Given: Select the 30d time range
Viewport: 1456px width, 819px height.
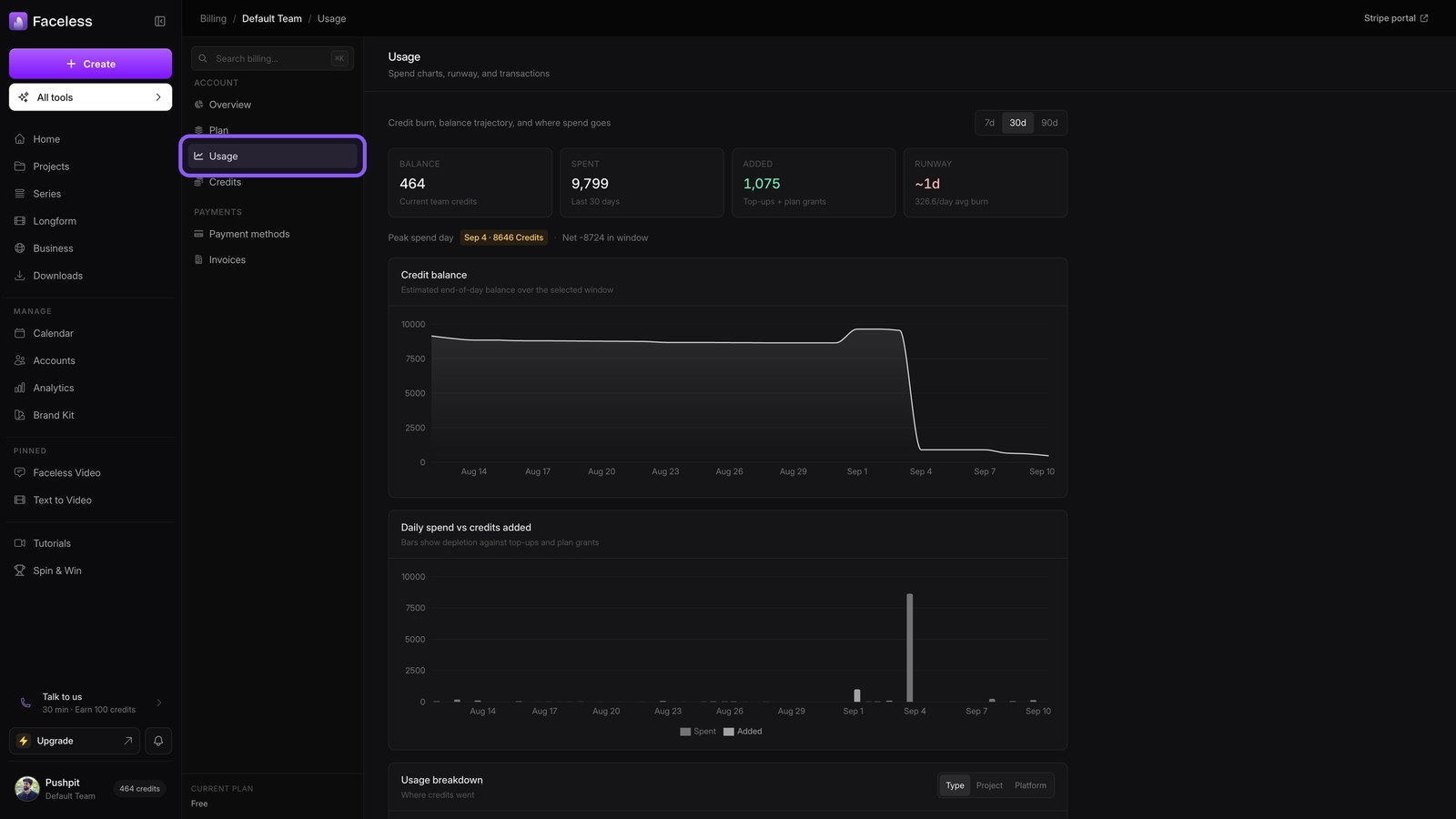Looking at the screenshot, I should click(x=1017, y=123).
